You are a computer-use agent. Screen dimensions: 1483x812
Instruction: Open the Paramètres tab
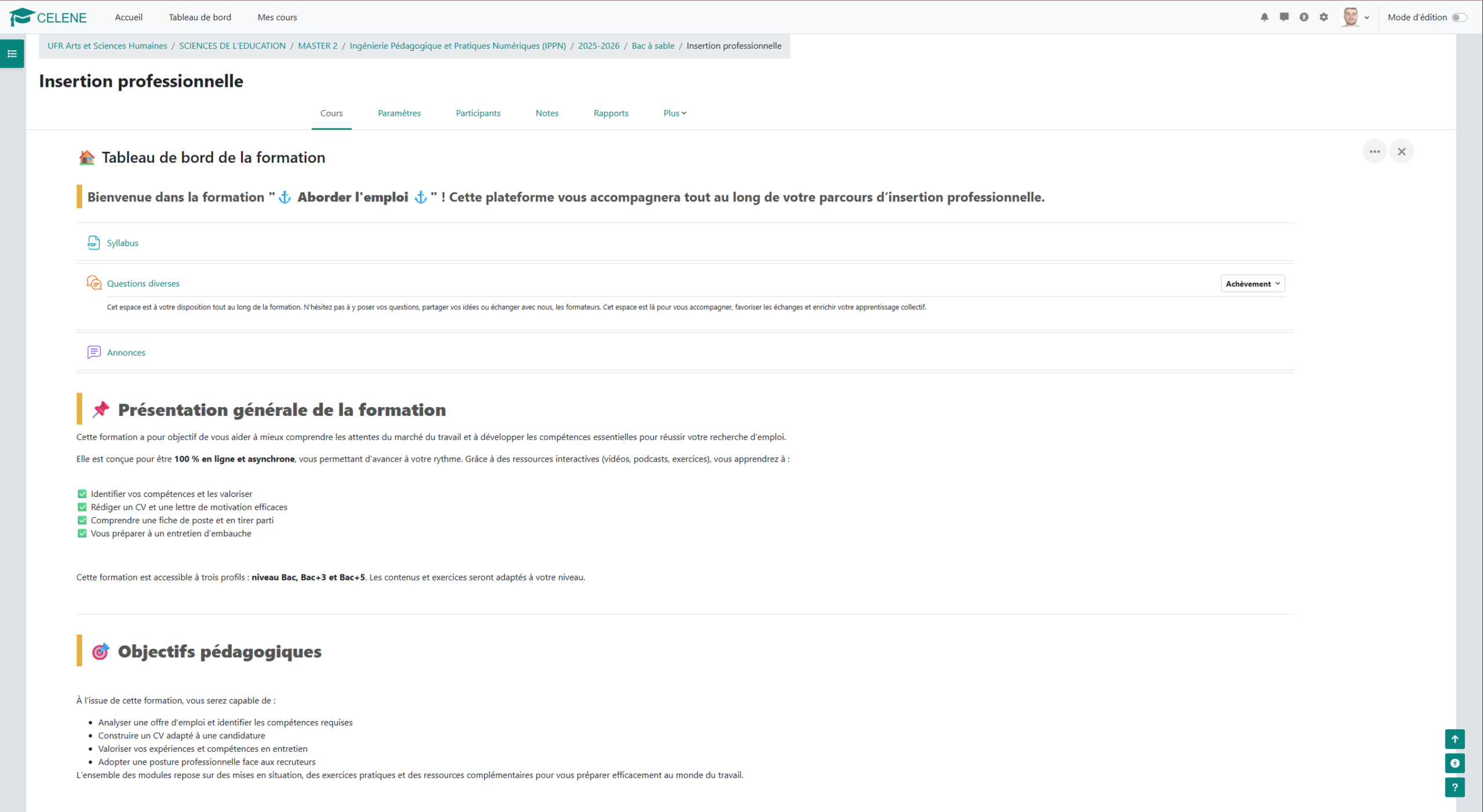click(399, 114)
